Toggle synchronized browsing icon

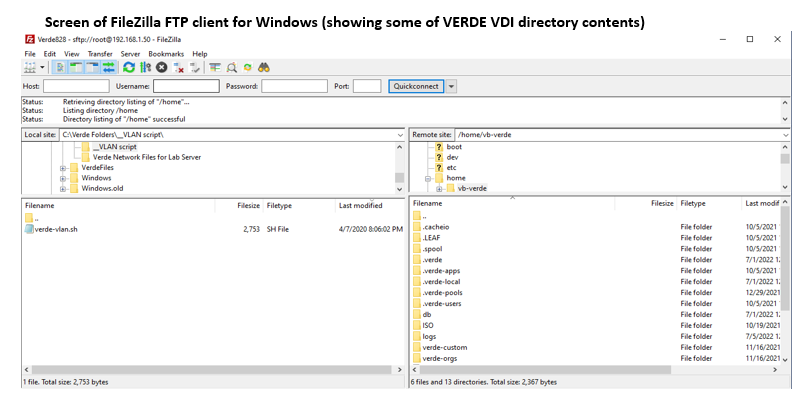(248, 67)
